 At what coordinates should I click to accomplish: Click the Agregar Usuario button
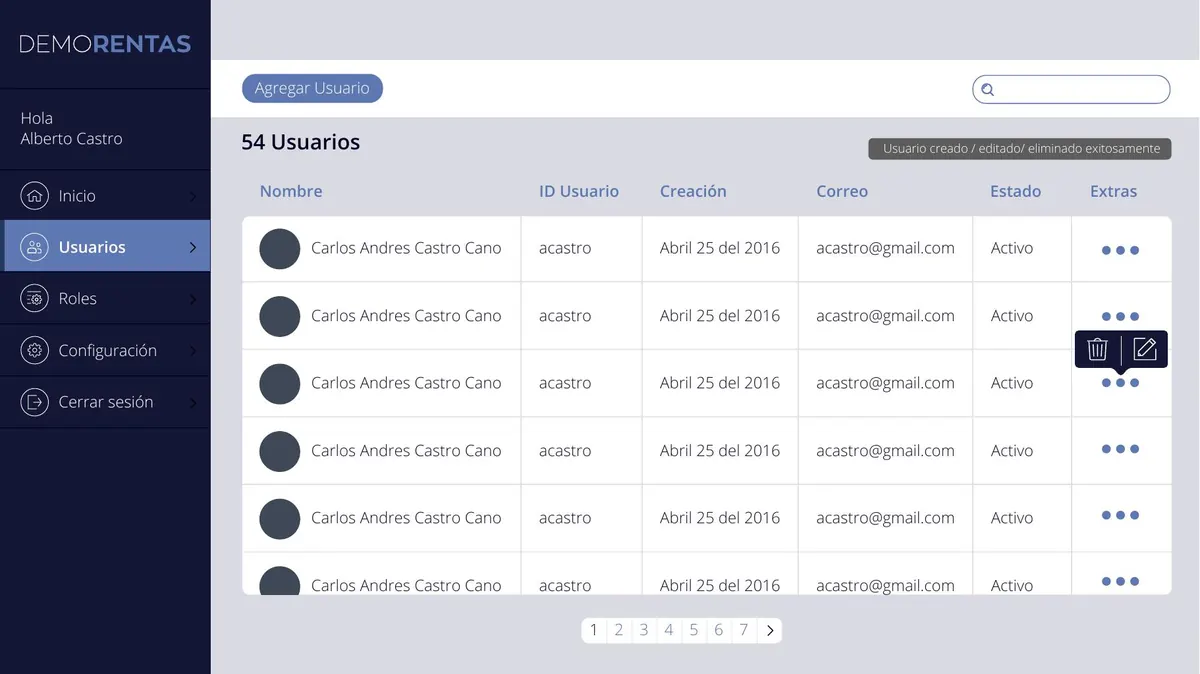coord(312,88)
